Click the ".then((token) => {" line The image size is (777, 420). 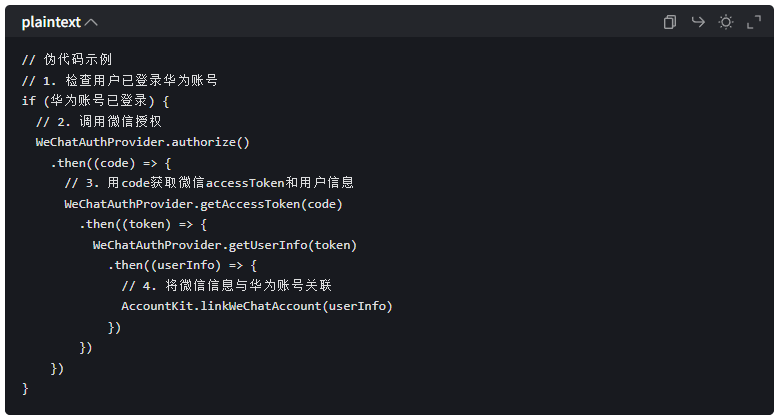pyautogui.click(x=143, y=224)
